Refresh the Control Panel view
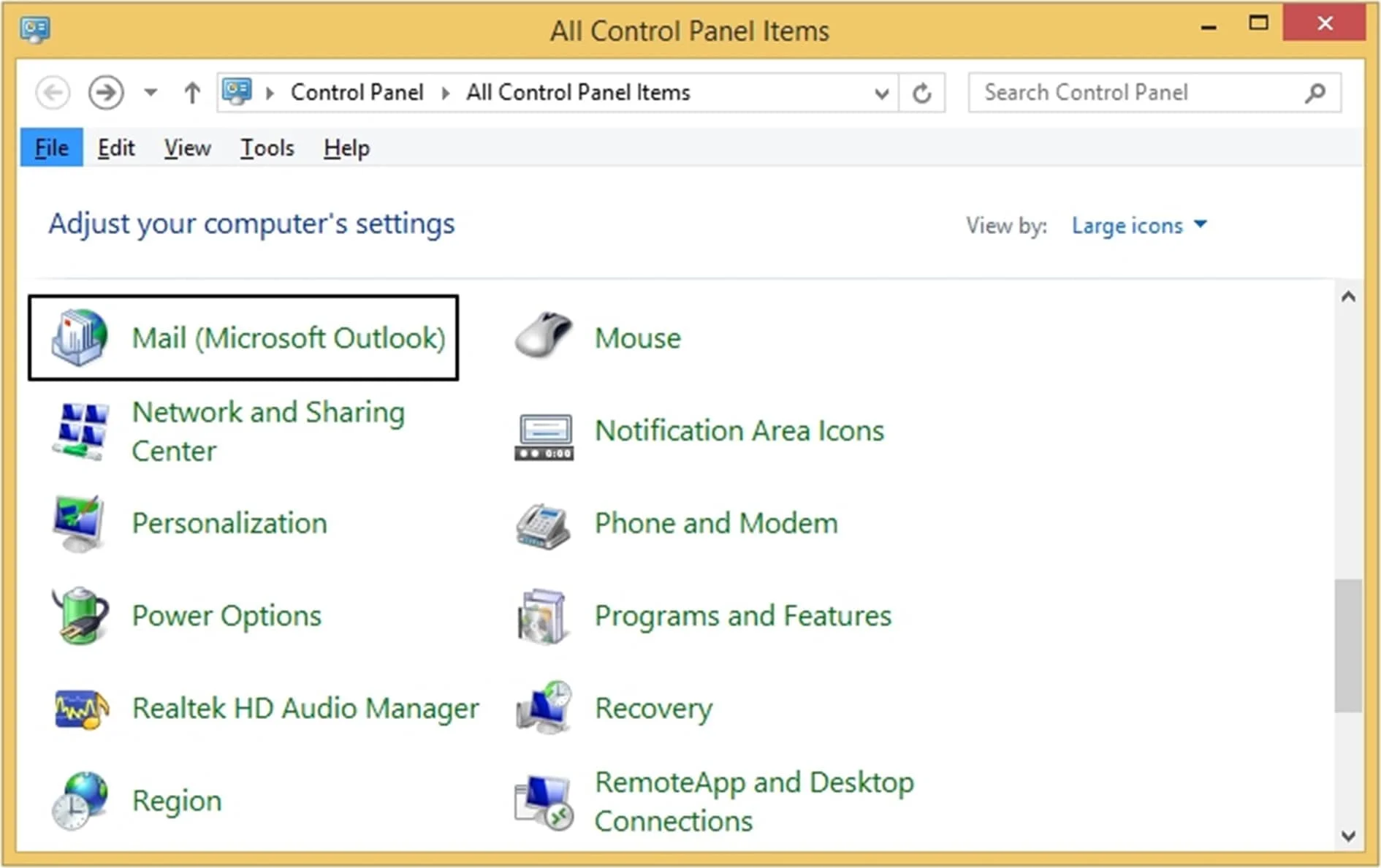The height and width of the screenshot is (868, 1381). coord(922,93)
